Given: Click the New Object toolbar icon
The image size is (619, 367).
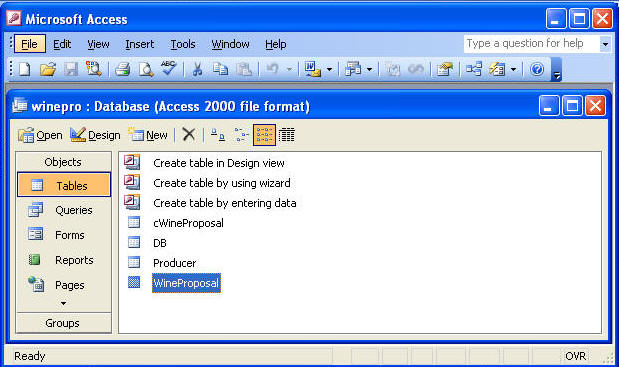Looking at the screenshot, I should point(497,69).
